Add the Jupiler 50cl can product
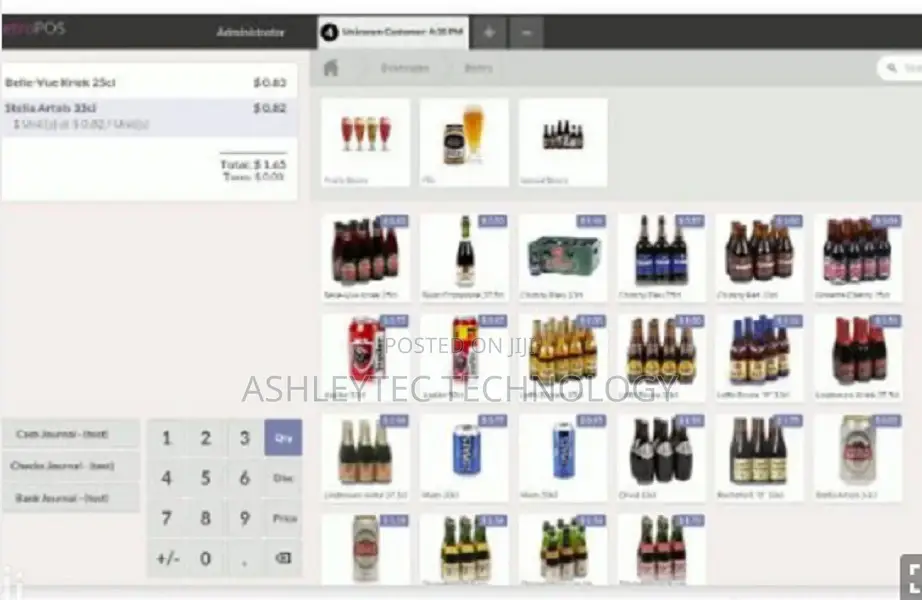Image resolution: width=922 pixels, height=600 pixels. (x=464, y=358)
